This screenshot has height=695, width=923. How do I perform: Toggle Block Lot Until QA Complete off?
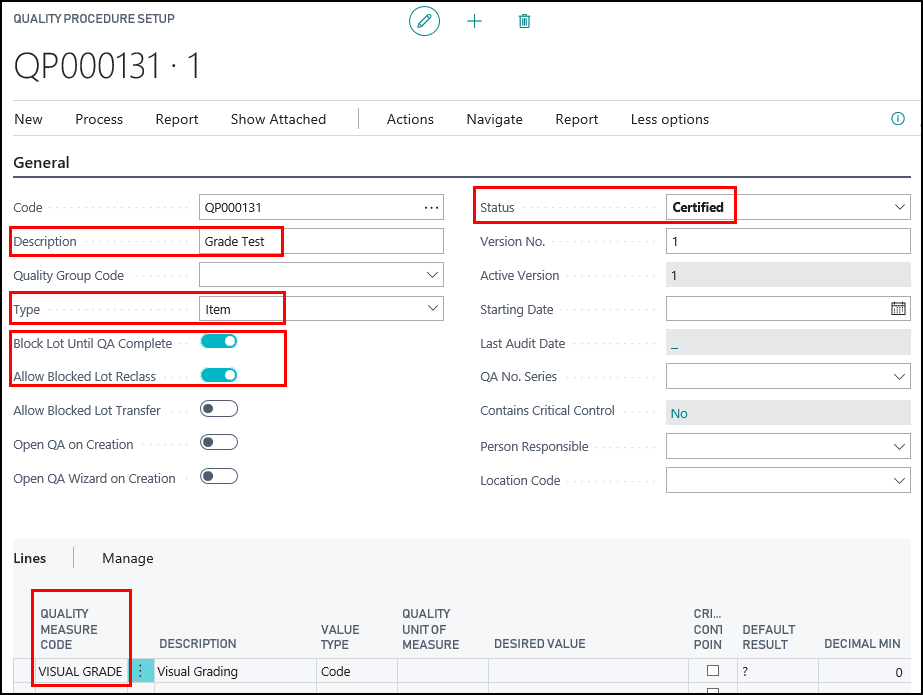tap(219, 342)
